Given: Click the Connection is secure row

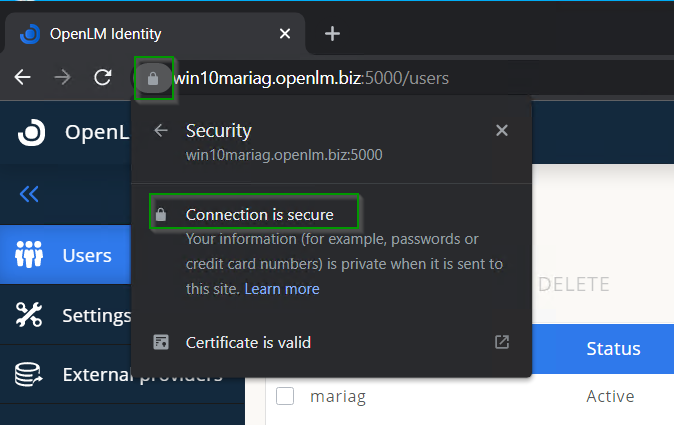Looking at the screenshot, I should coord(259,214).
